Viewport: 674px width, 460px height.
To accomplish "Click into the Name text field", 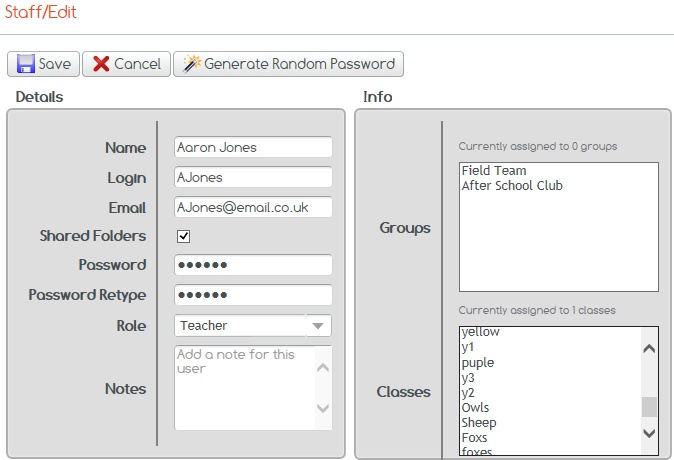I will [x=252, y=147].
